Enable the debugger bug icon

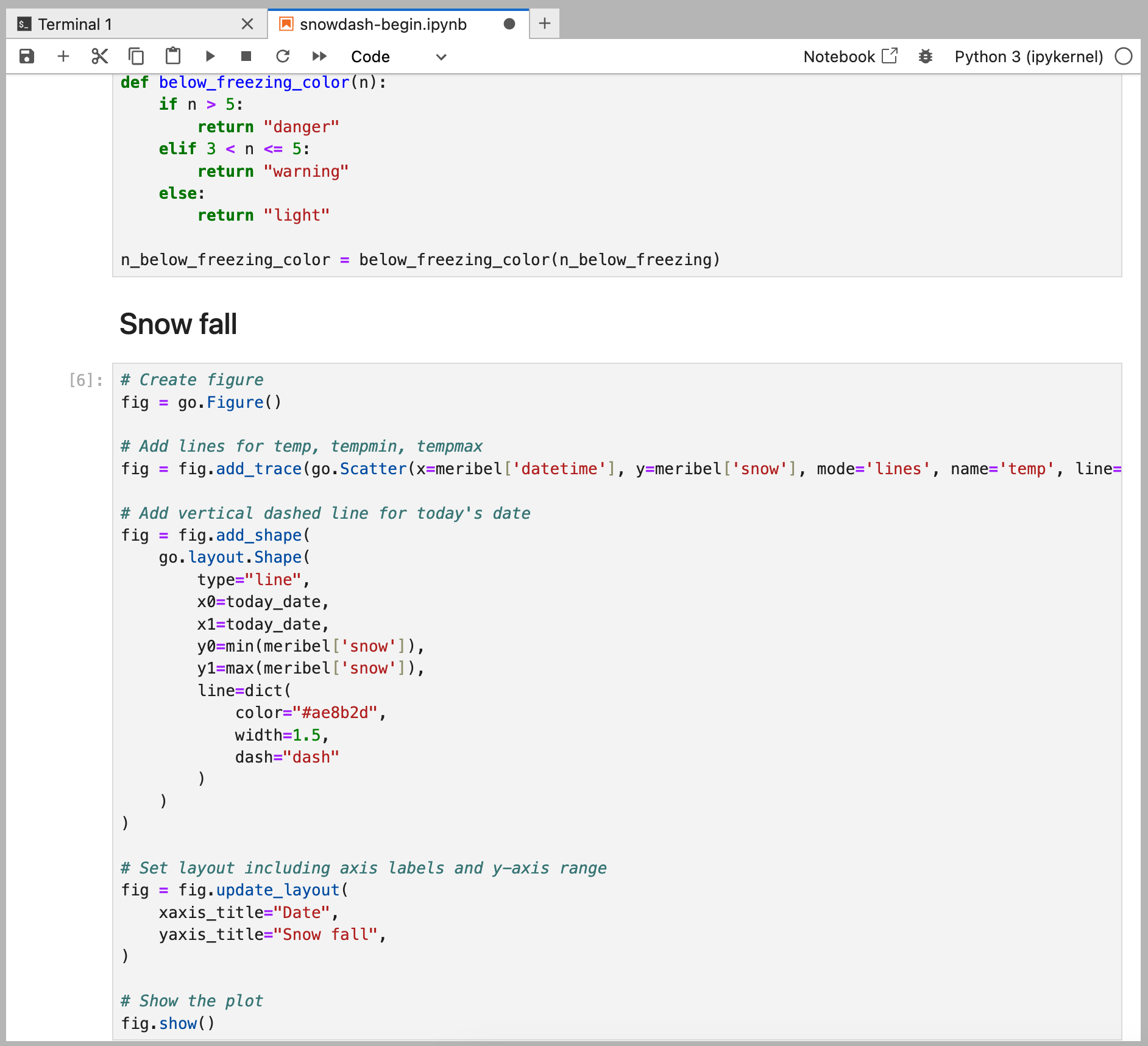click(926, 57)
